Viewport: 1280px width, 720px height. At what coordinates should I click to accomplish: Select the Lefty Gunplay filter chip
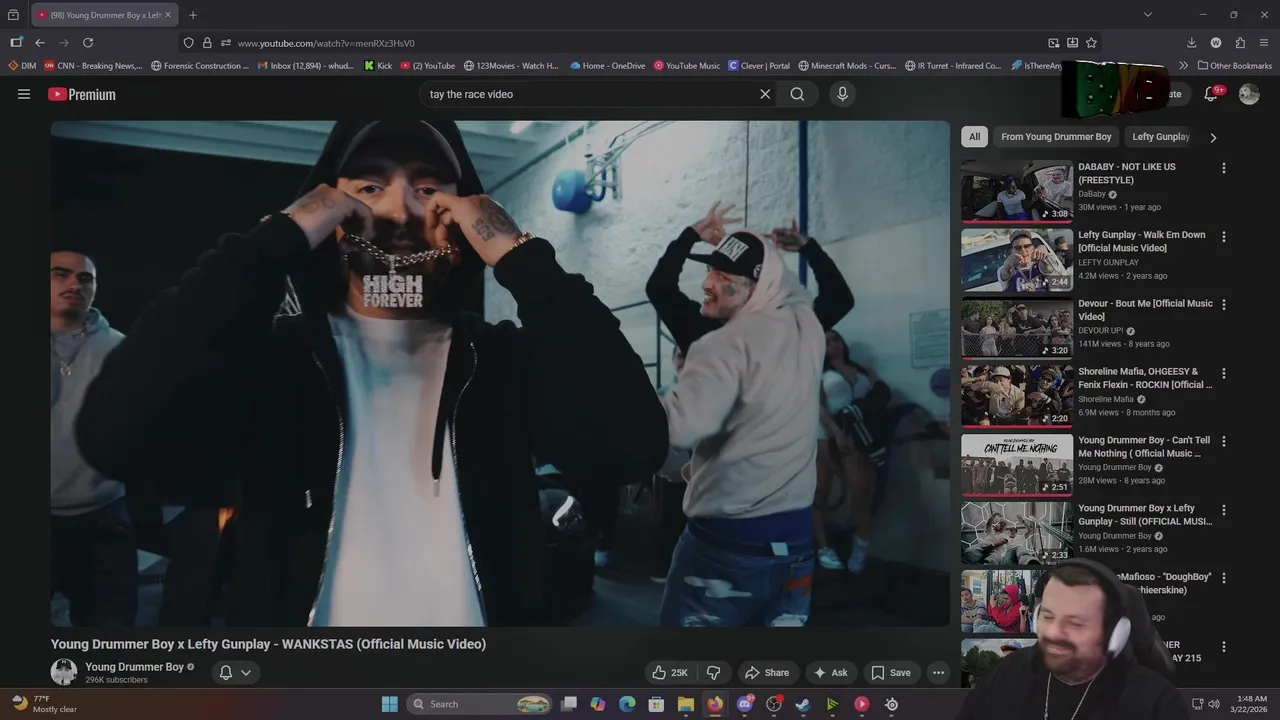tap(1161, 137)
